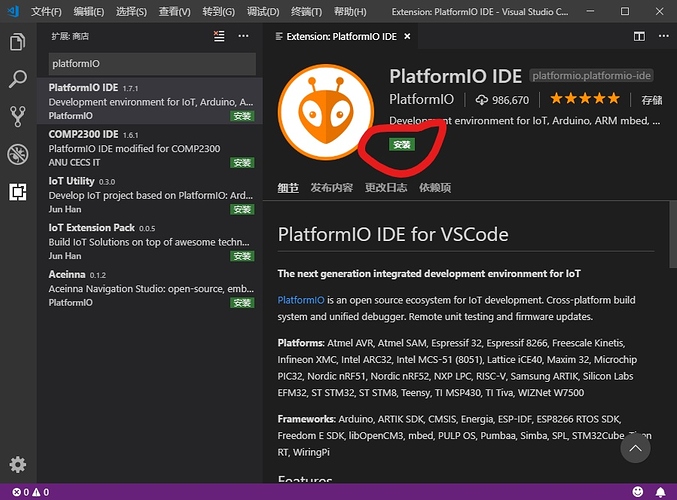
Task: Click the PlatformIO publisher name link
Action: 421,99
